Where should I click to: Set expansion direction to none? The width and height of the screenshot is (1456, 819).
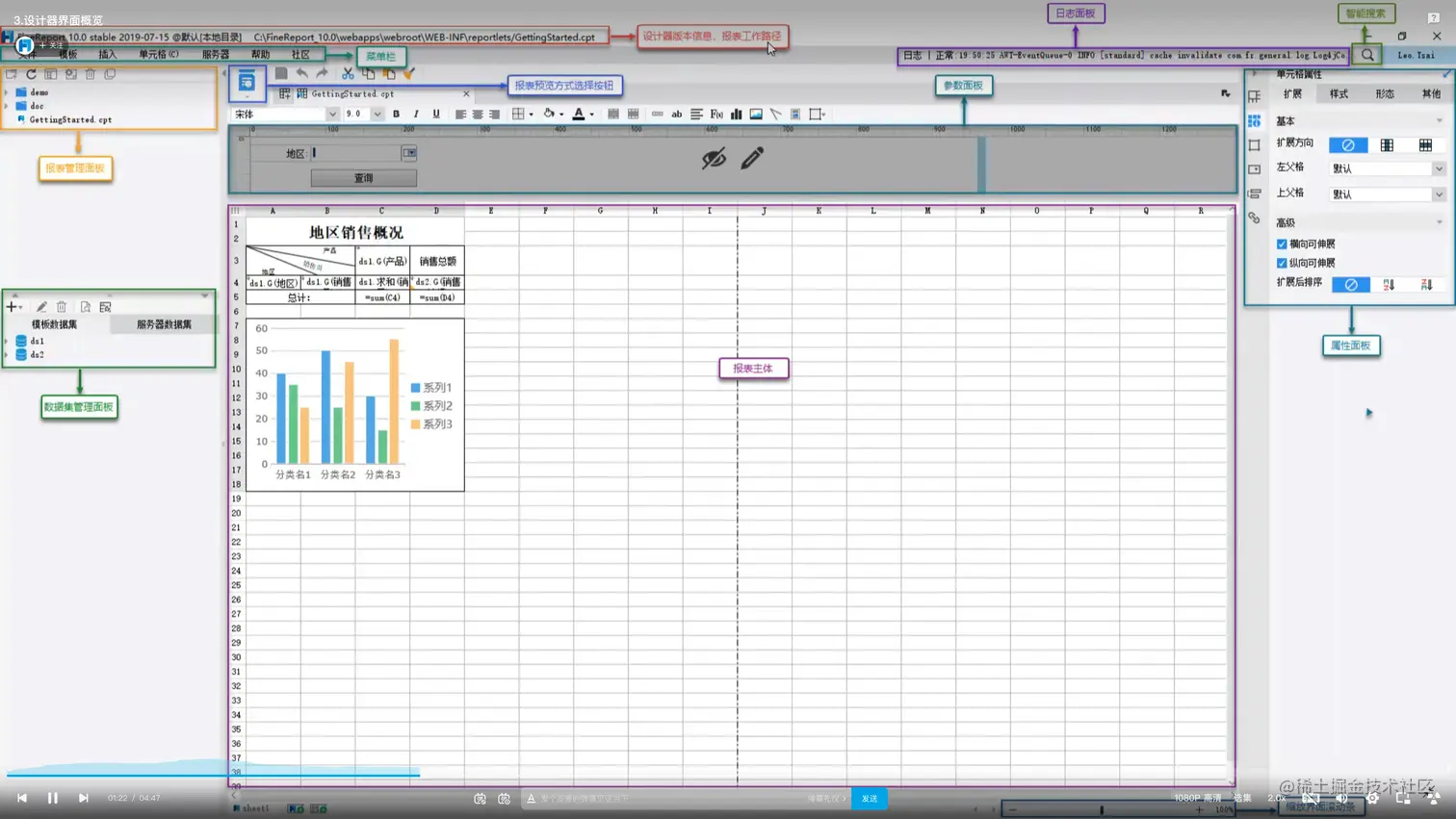[1348, 144]
